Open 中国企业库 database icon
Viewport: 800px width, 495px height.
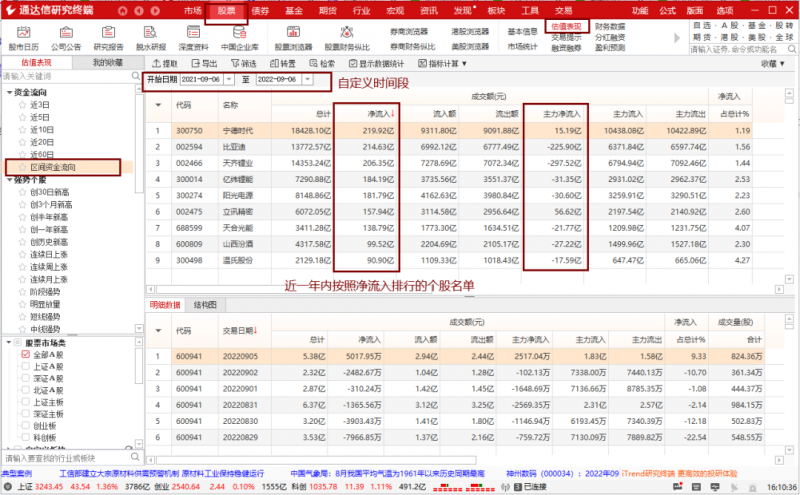coord(239,33)
